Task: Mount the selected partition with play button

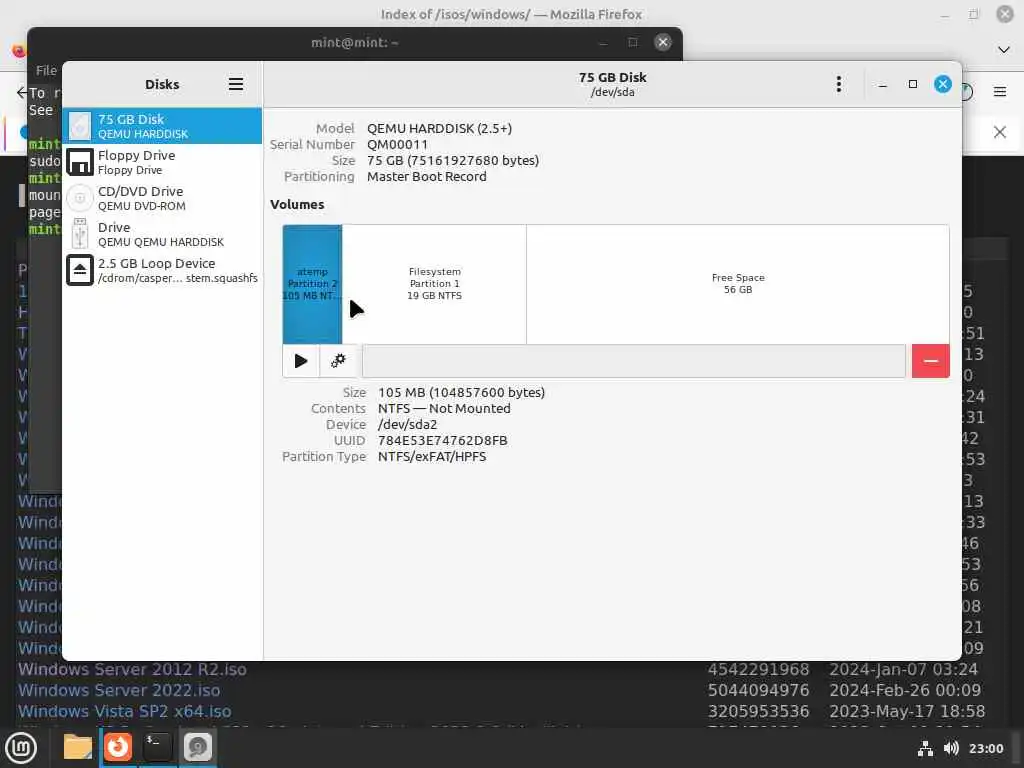Action: 301,360
